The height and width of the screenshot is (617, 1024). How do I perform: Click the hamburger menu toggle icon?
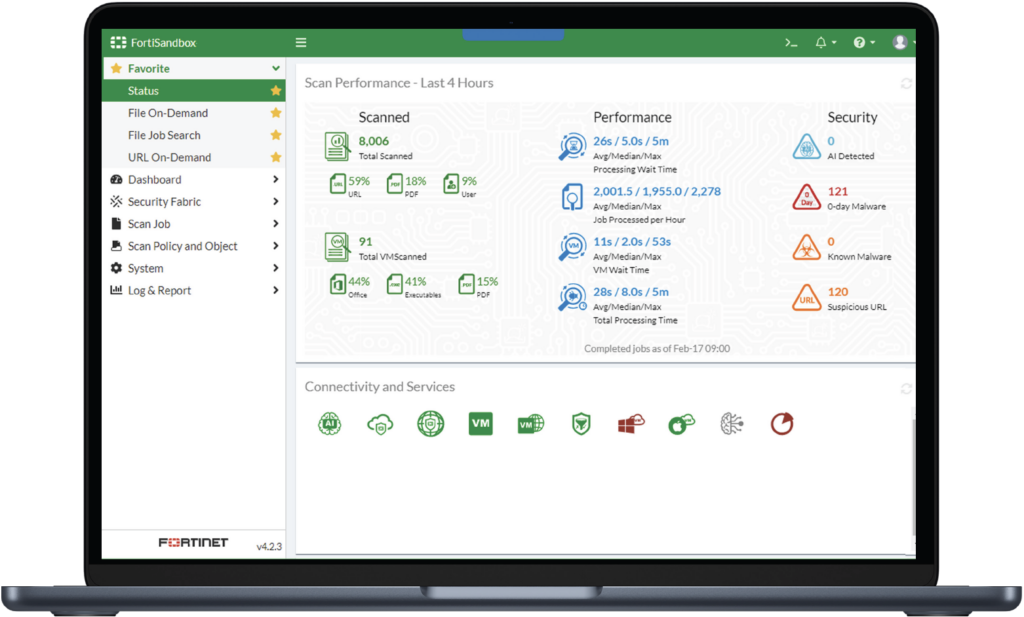301,43
